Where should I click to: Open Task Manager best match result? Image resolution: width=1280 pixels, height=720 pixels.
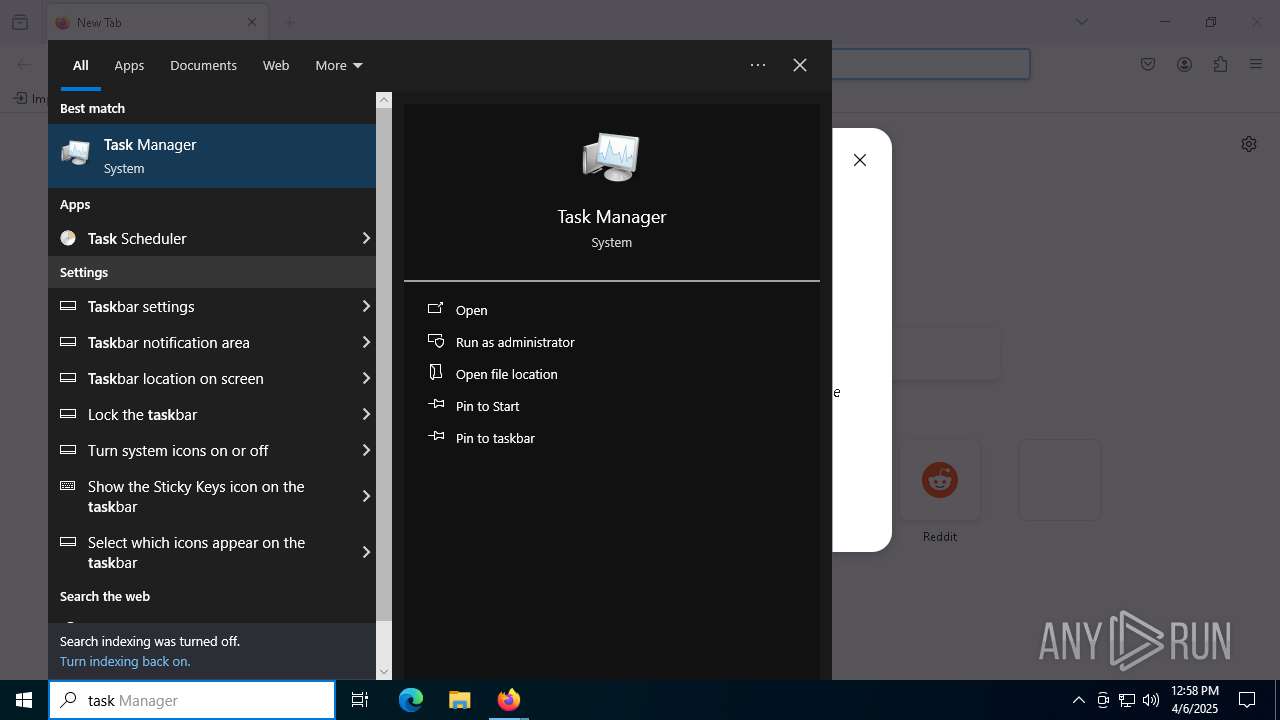tap(212, 156)
